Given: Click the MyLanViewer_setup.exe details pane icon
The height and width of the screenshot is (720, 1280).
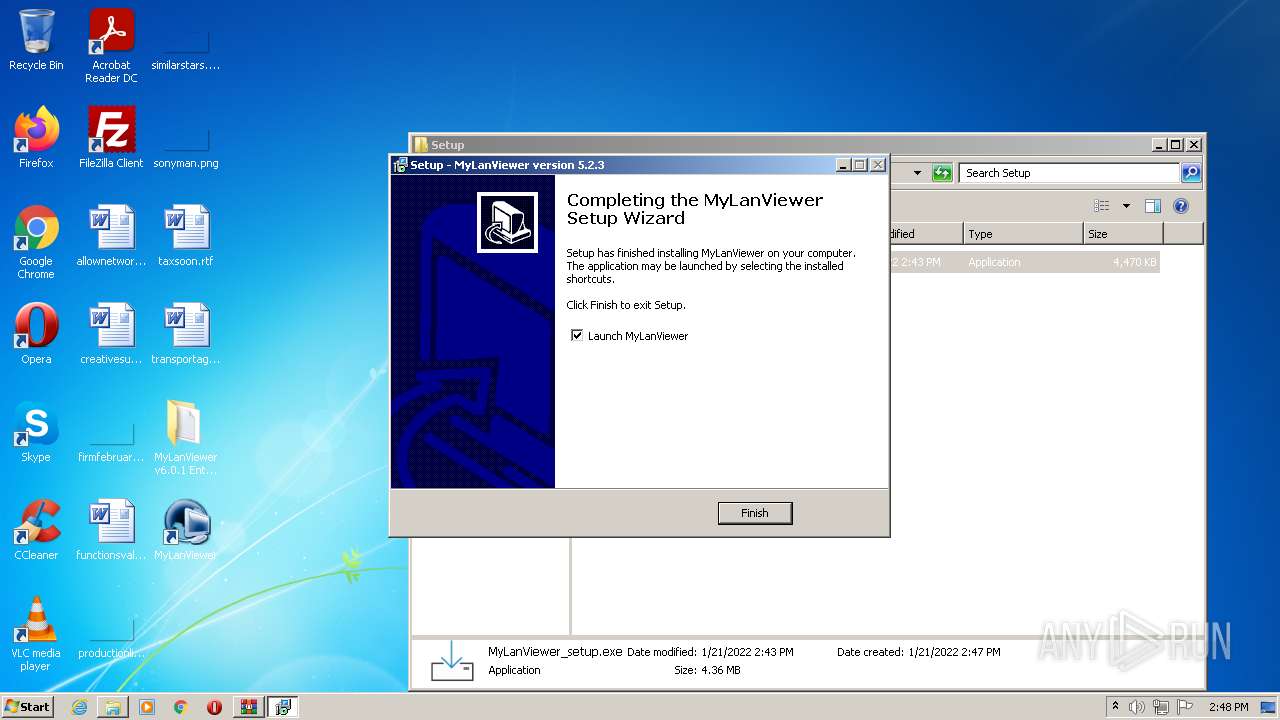Looking at the screenshot, I should [452, 661].
